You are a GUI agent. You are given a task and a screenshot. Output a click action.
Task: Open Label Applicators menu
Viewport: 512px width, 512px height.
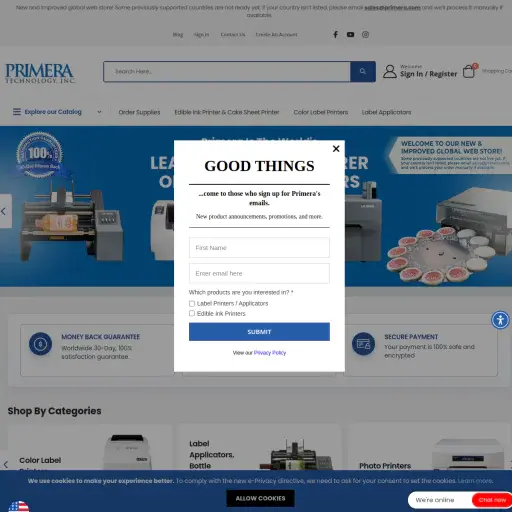[386, 112]
